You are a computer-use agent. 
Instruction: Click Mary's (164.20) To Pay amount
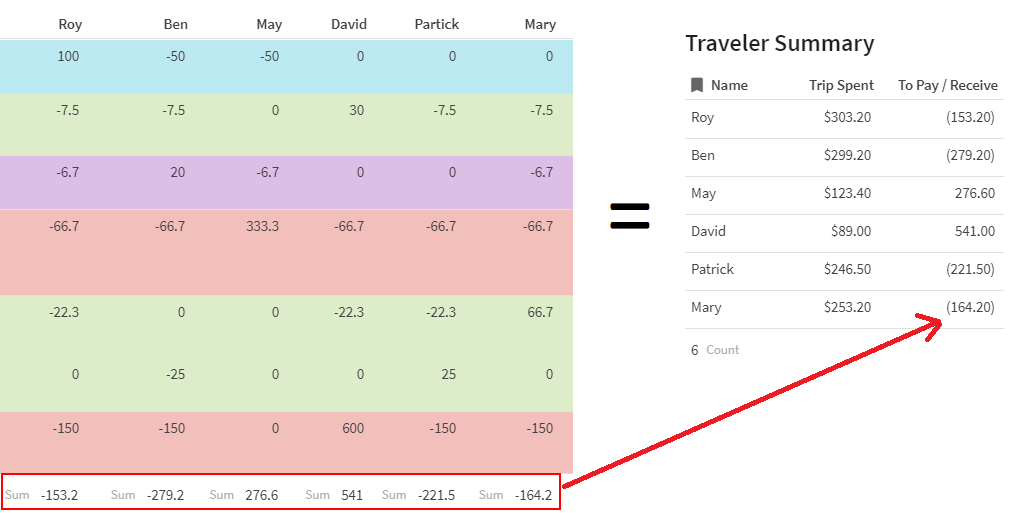click(x=970, y=307)
